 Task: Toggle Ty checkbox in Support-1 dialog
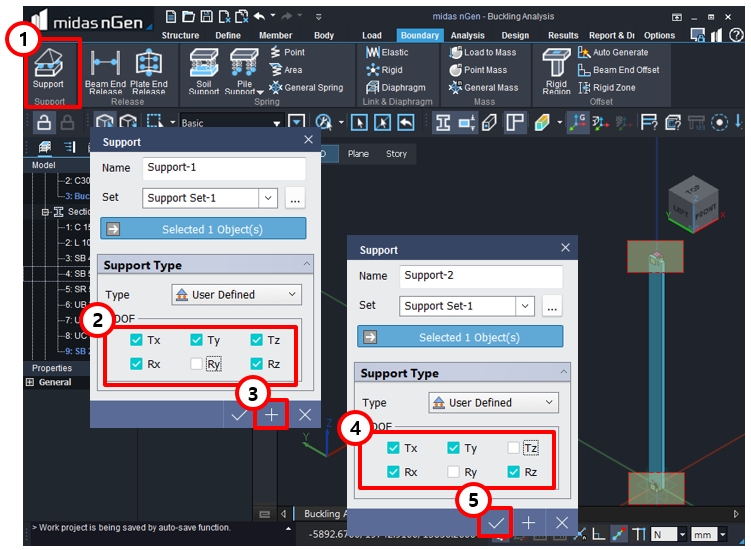point(196,340)
